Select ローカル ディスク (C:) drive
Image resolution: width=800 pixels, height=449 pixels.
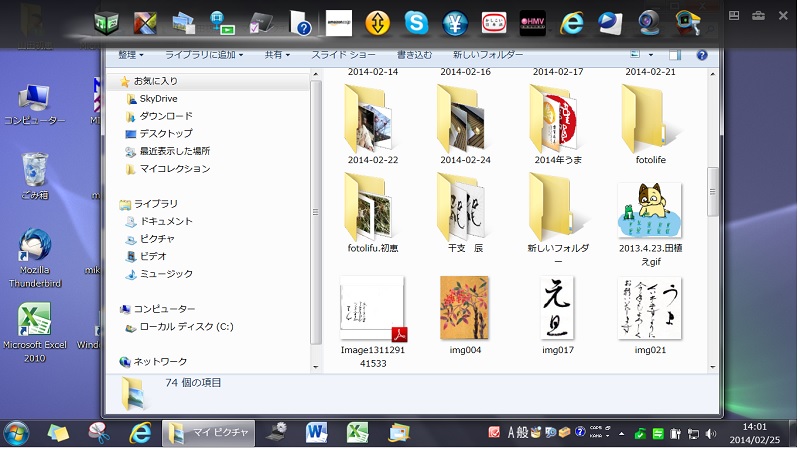186,327
